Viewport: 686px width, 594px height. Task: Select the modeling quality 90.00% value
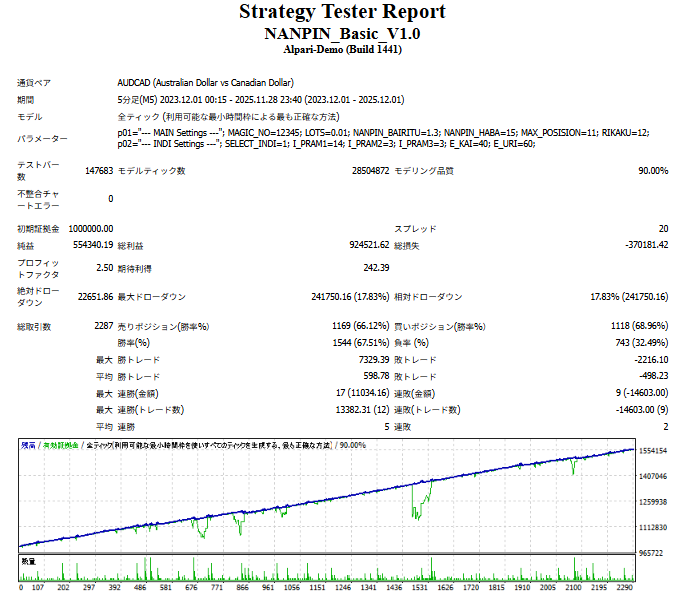coord(652,171)
